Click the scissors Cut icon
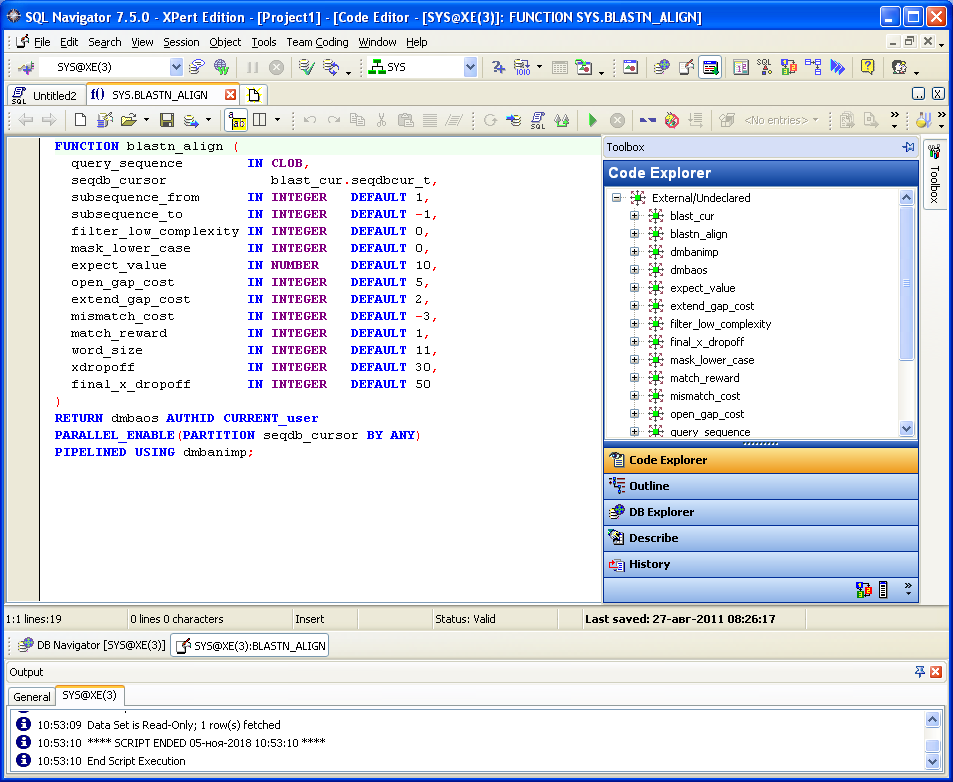 pyautogui.click(x=381, y=120)
